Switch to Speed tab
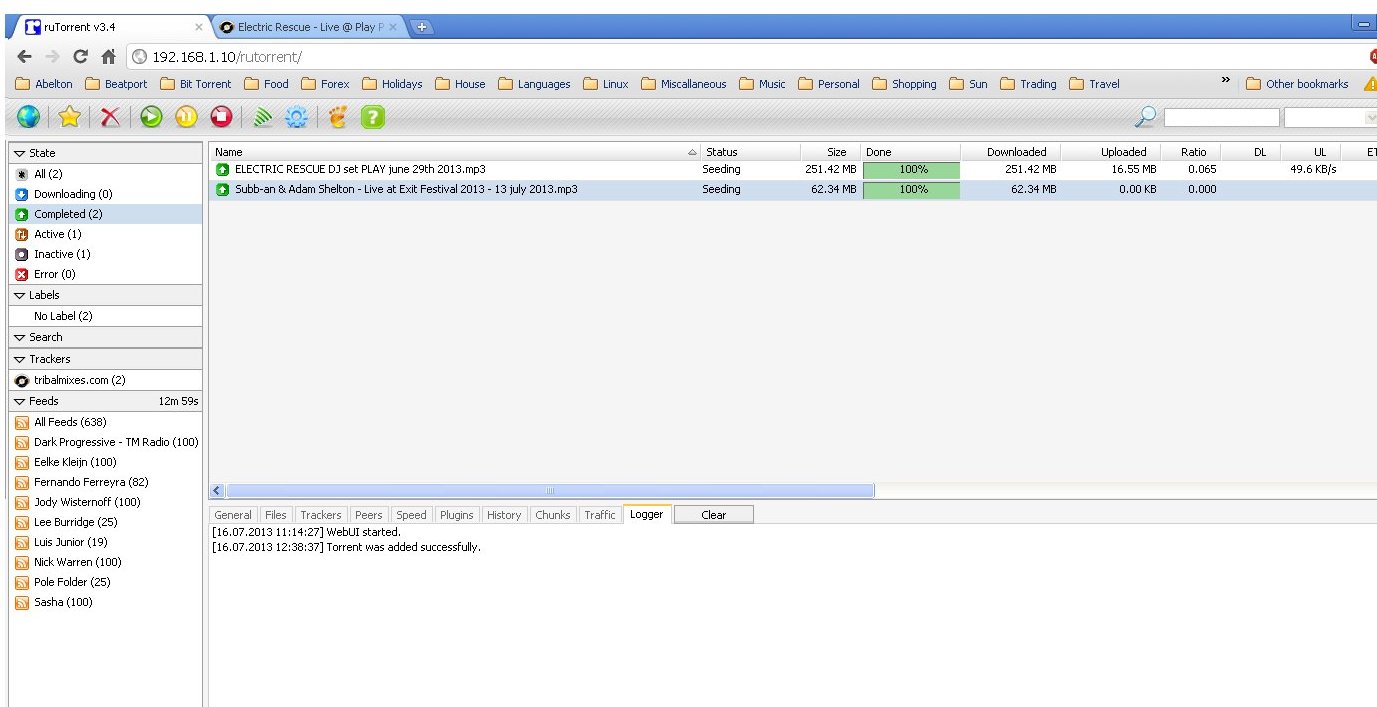This screenshot has height=707, width=1377. 411,515
